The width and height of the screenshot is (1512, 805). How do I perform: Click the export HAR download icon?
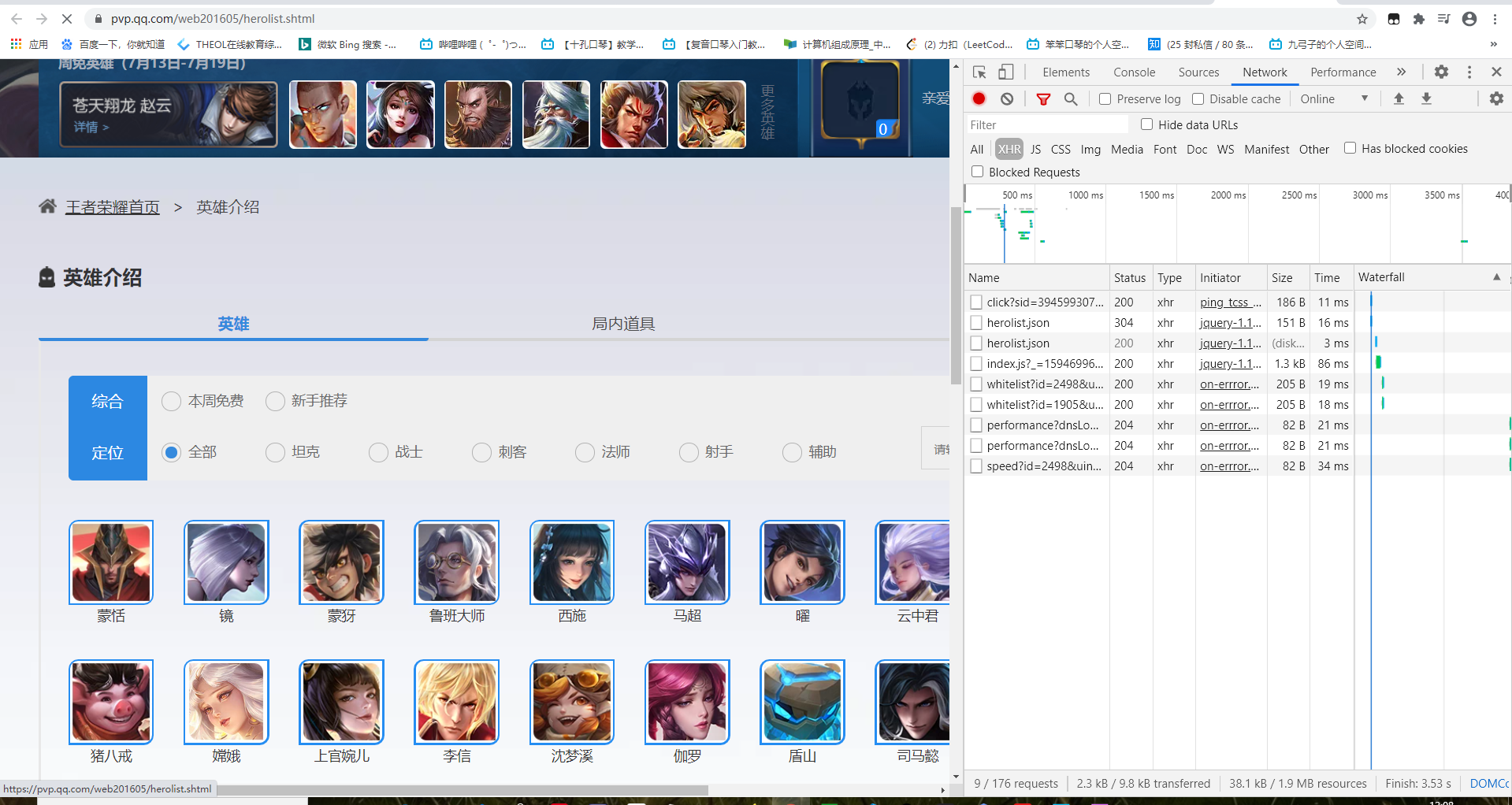(1426, 98)
